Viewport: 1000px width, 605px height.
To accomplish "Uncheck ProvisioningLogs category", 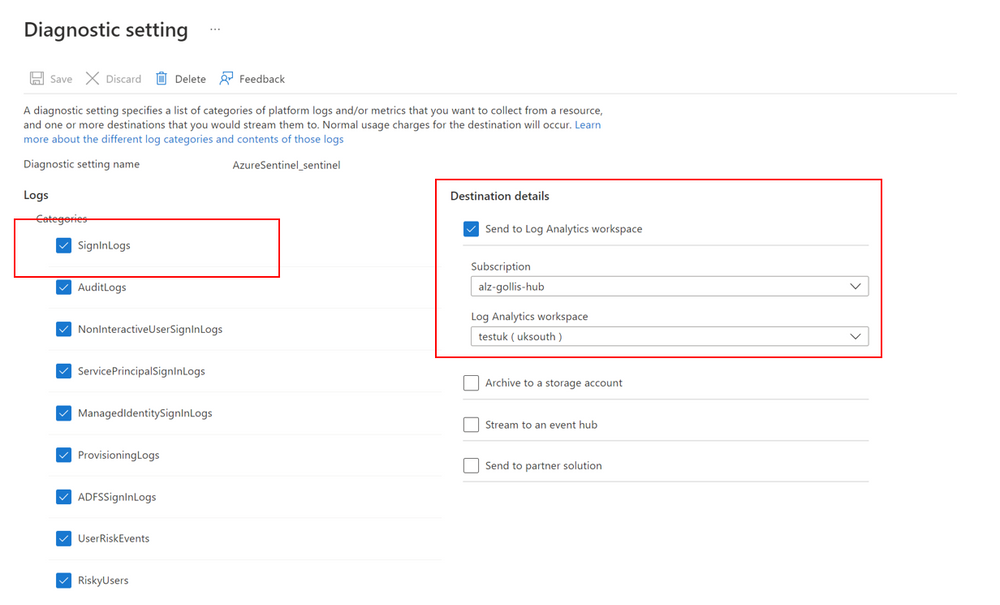I will (63, 455).
